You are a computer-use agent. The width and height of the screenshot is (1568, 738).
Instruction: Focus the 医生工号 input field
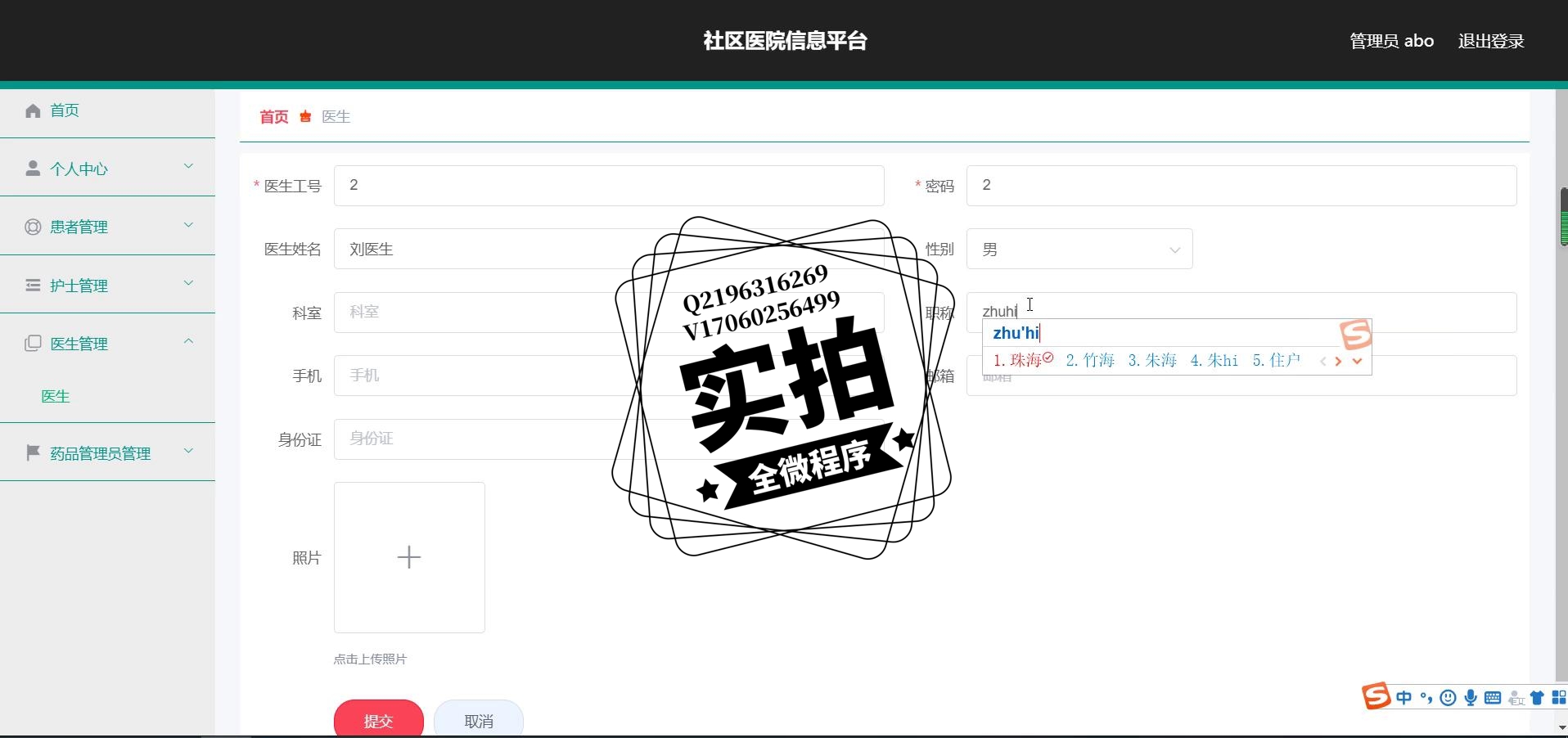click(x=609, y=186)
